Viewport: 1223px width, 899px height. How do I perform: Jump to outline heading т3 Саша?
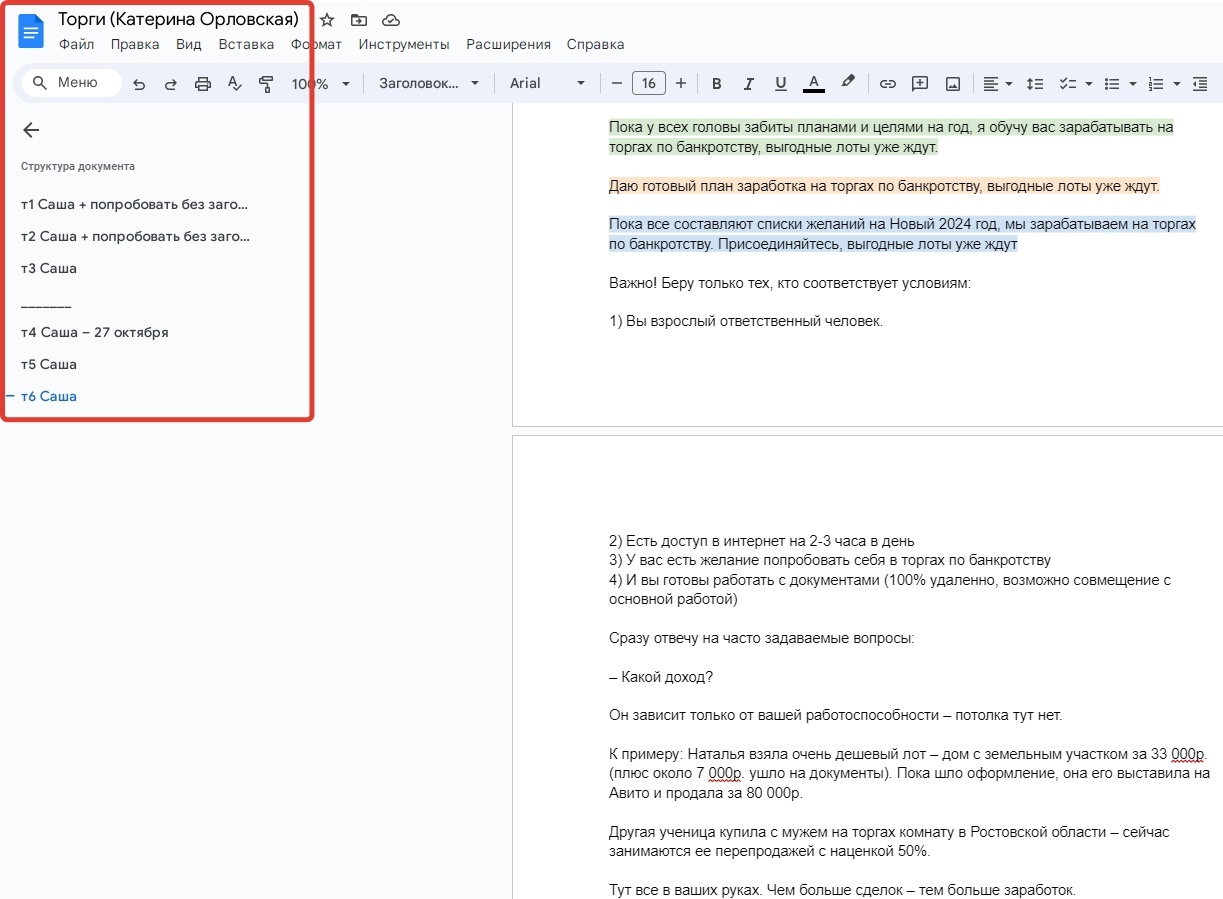[49, 268]
